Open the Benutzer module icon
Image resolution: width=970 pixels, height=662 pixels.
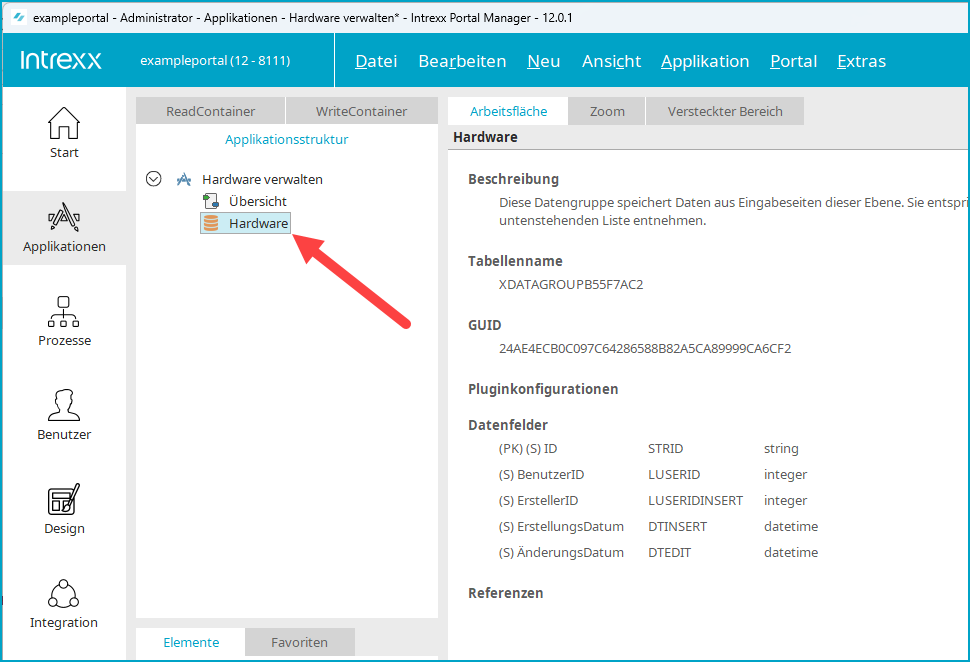(x=64, y=405)
